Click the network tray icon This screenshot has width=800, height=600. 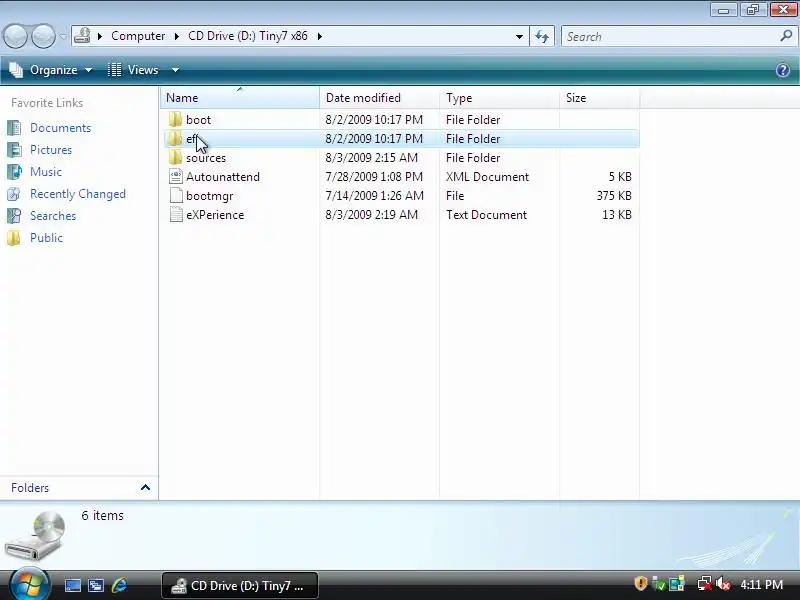pos(705,584)
